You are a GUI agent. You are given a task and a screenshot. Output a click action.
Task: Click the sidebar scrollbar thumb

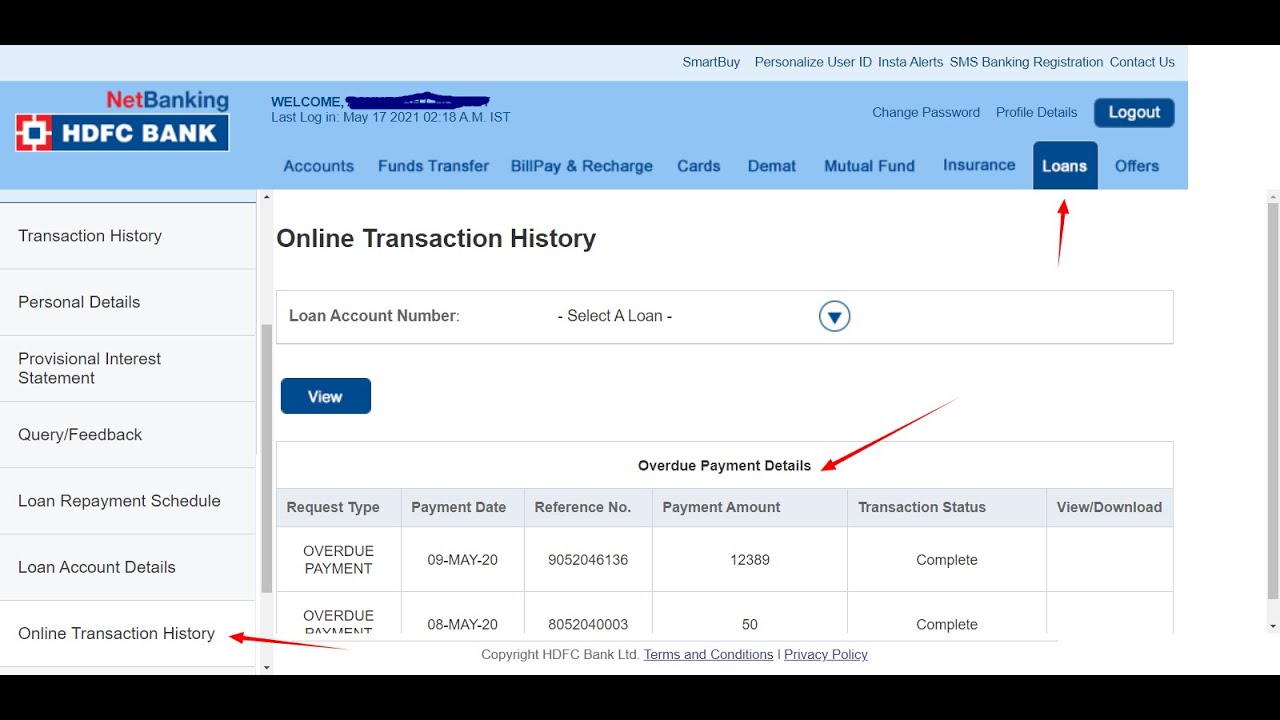pyautogui.click(x=266, y=458)
